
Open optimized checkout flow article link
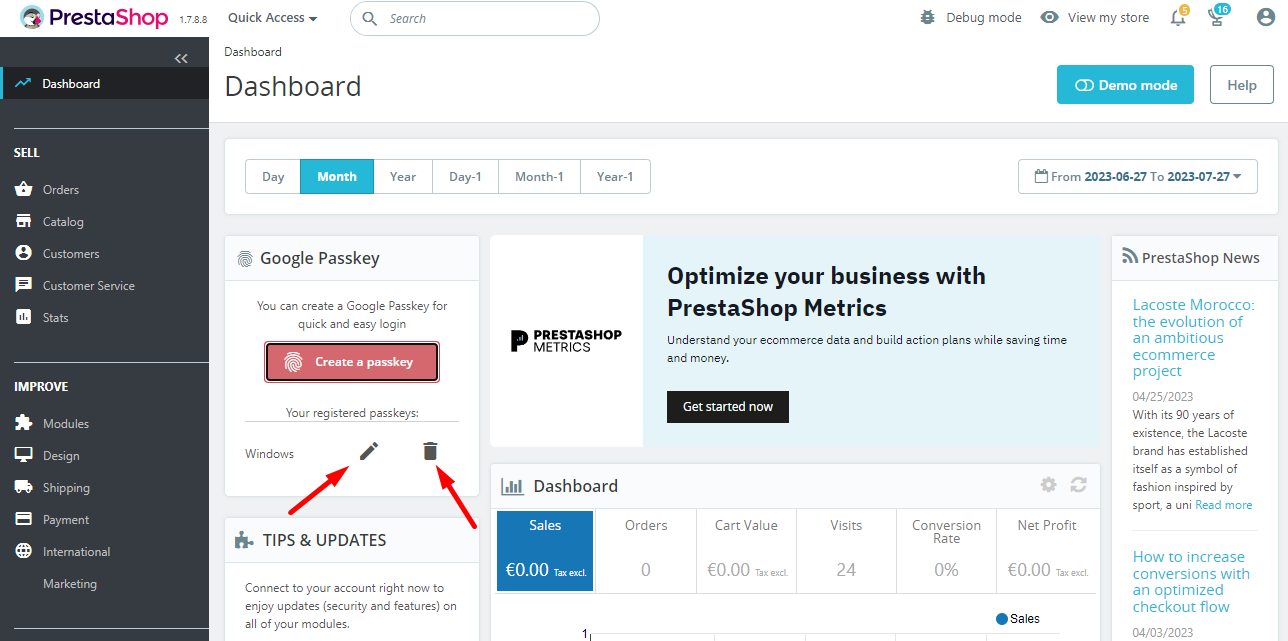[1191, 581]
